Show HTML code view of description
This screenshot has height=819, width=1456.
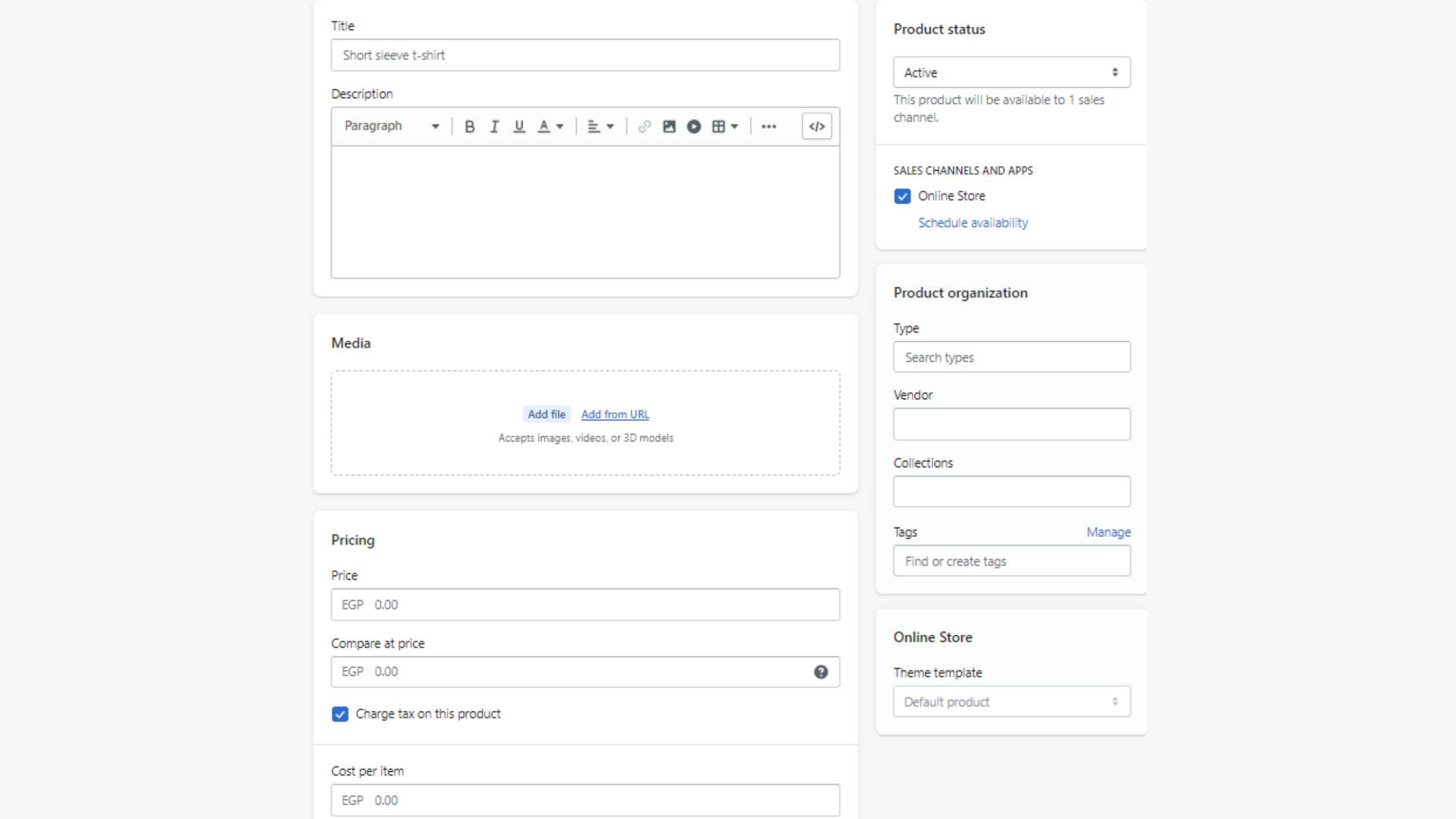(x=817, y=126)
